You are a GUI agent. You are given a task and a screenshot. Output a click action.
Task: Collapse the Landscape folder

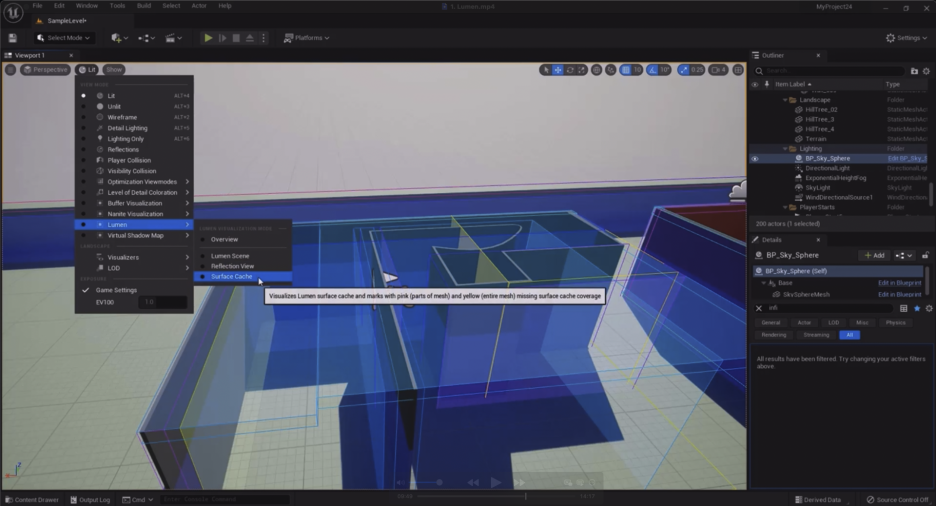(785, 100)
